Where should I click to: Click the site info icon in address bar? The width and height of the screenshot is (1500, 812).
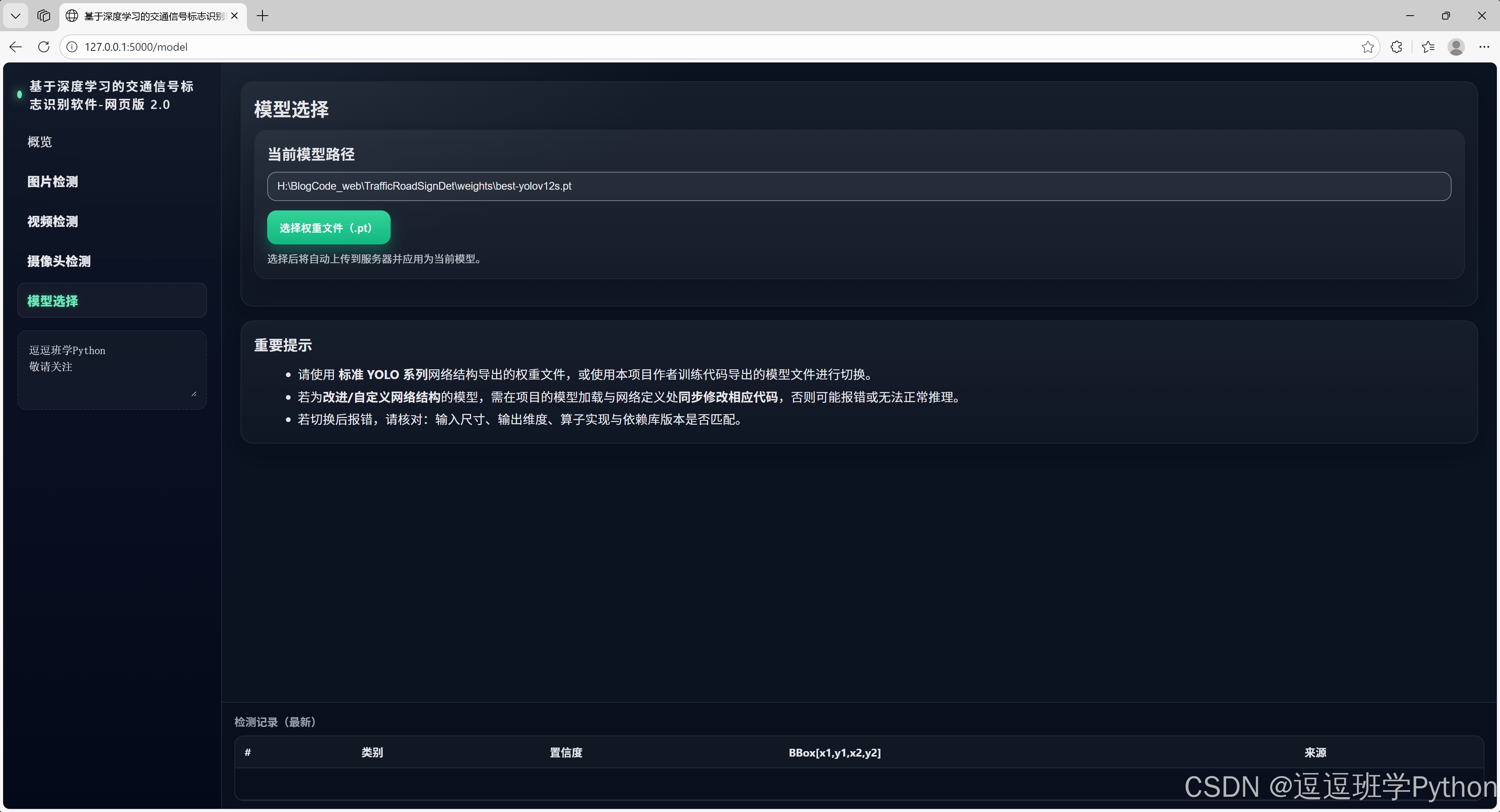(x=71, y=47)
